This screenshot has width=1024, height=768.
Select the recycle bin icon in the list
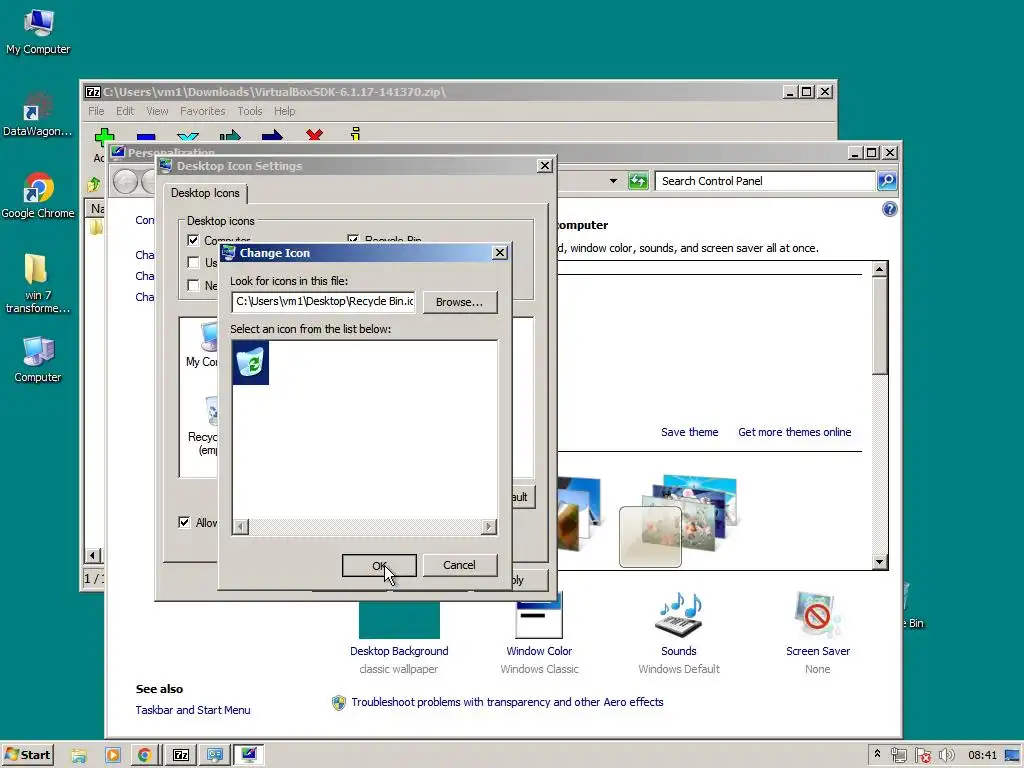(x=251, y=362)
